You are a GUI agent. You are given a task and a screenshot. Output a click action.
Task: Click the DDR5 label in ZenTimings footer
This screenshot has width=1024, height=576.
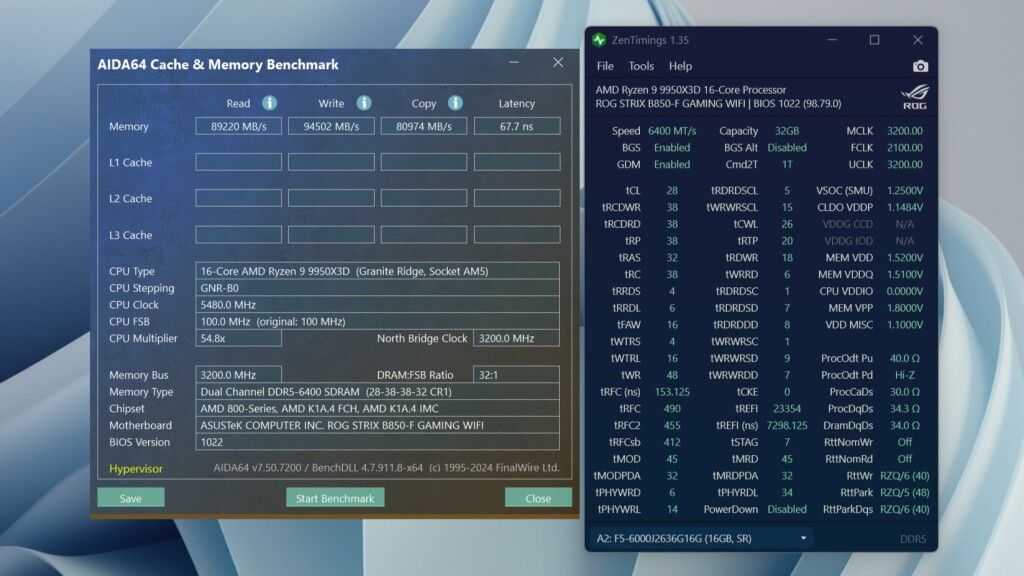(x=913, y=539)
